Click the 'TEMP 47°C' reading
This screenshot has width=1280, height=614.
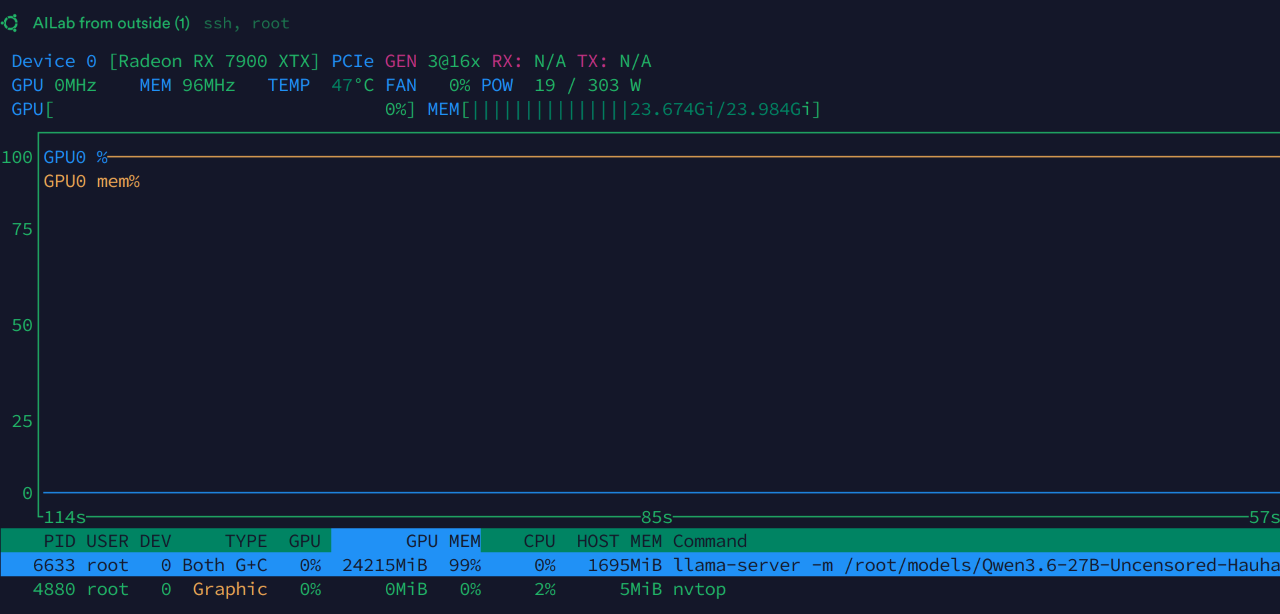(x=321, y=85)
